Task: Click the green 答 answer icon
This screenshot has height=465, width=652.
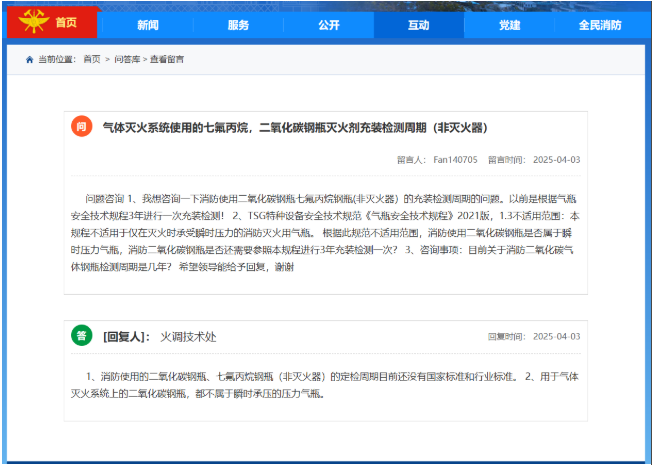Action: 81,336
